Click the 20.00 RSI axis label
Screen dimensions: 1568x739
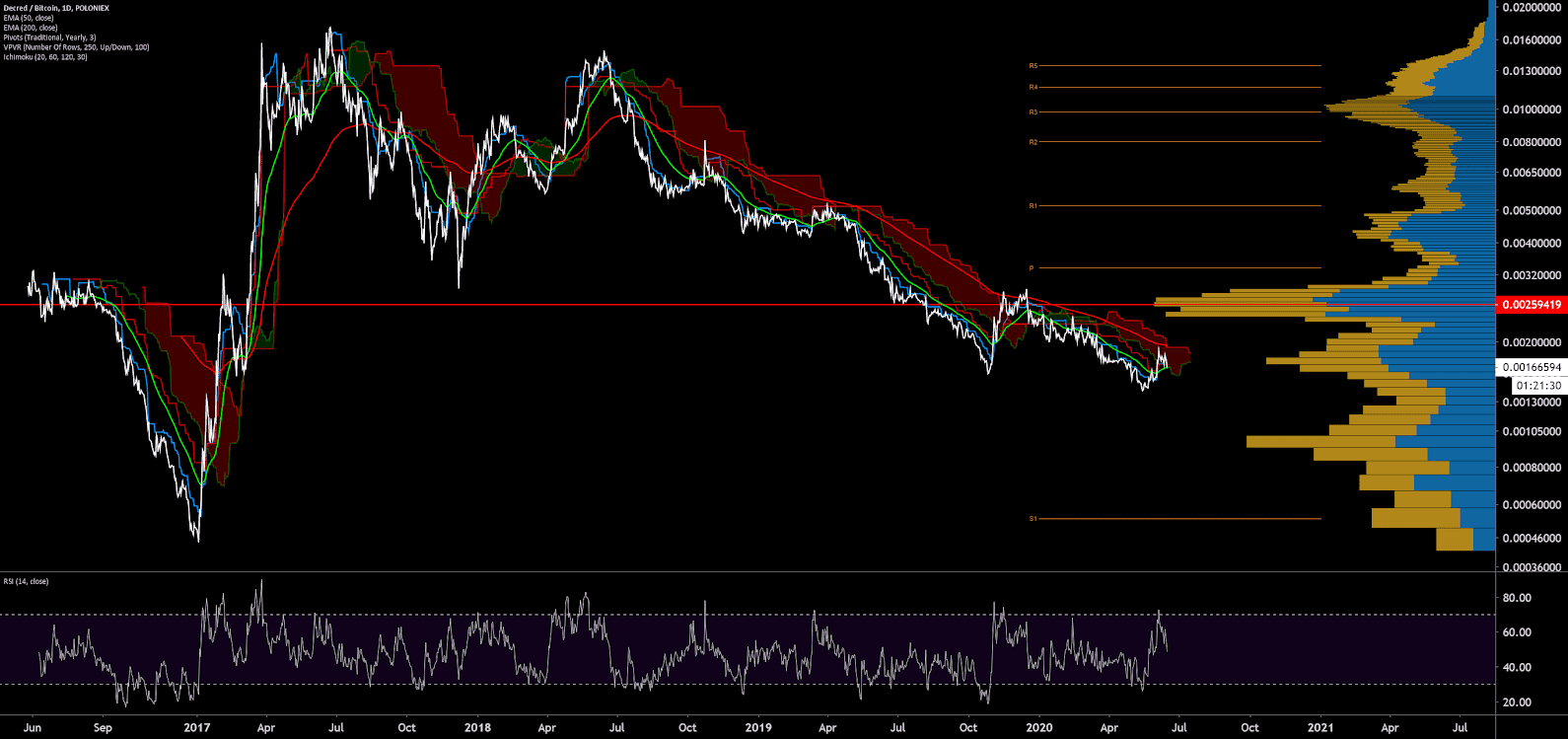[x=1517, y=702]
